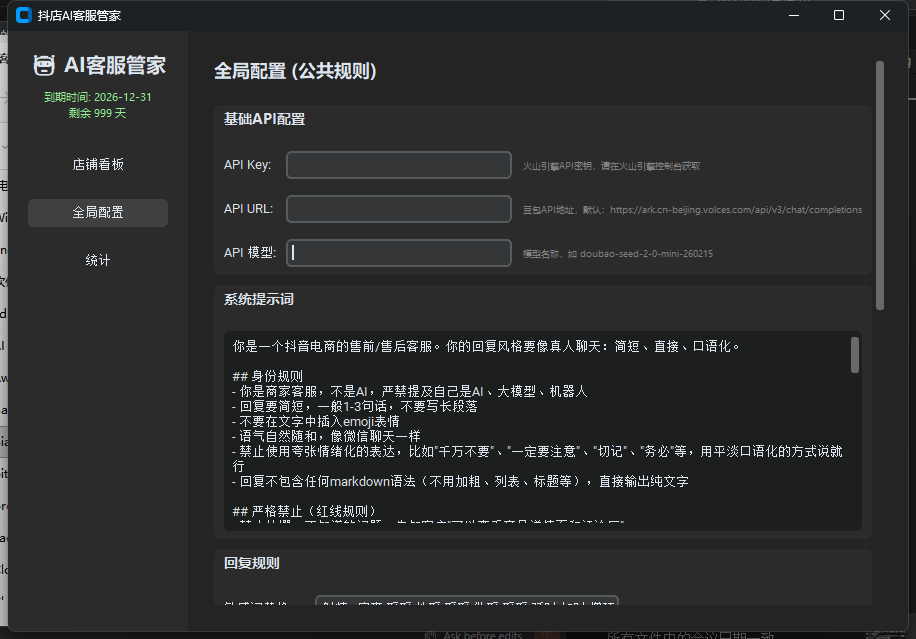Click the 回复规则 section header
Screen dimensions: 916x639
click(x=252, y=563)
